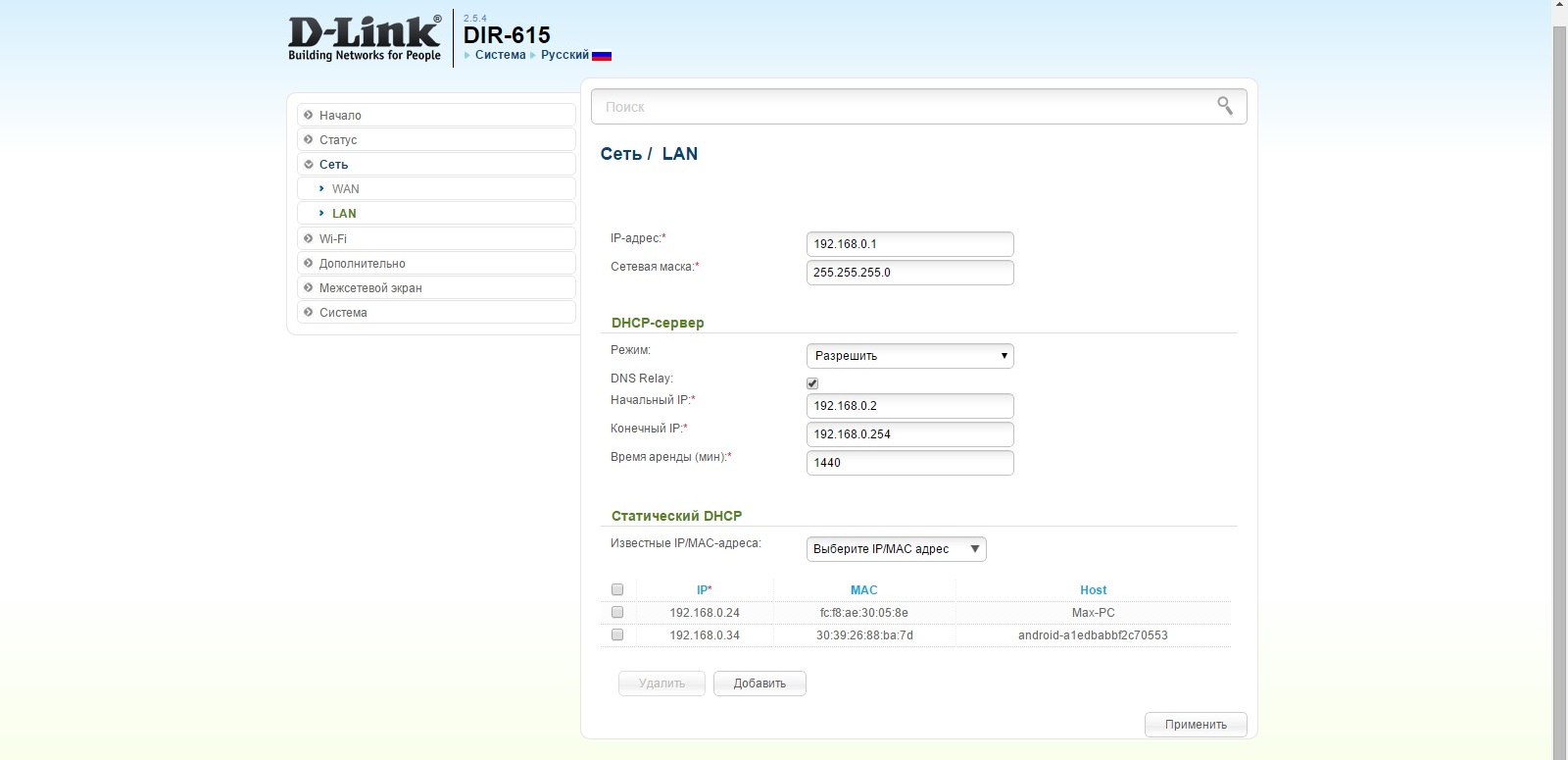Click the Сетевая маска input field

(909, 273)
